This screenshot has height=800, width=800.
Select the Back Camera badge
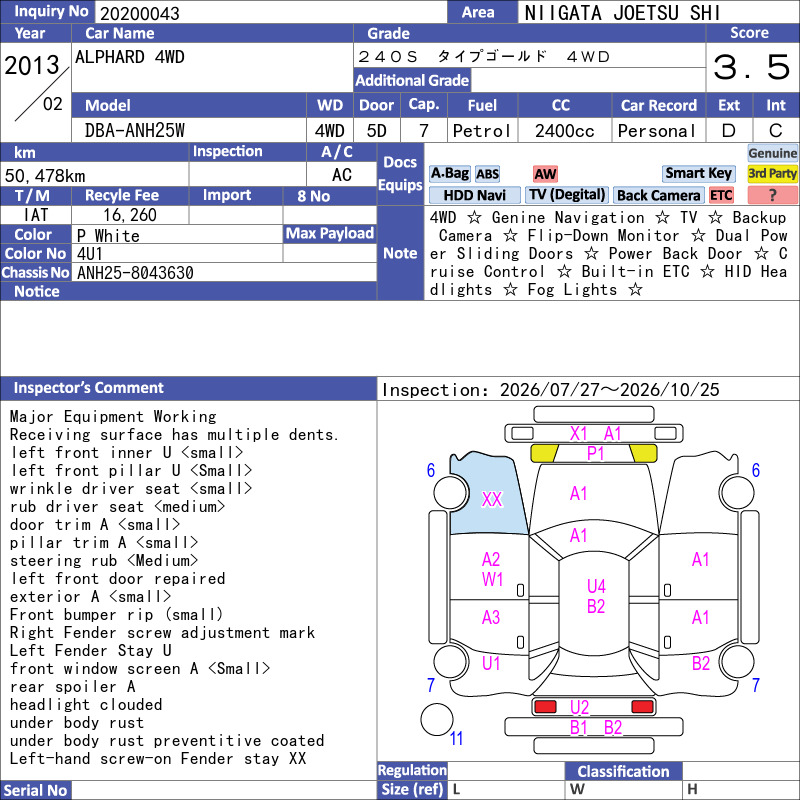[658, 195]
